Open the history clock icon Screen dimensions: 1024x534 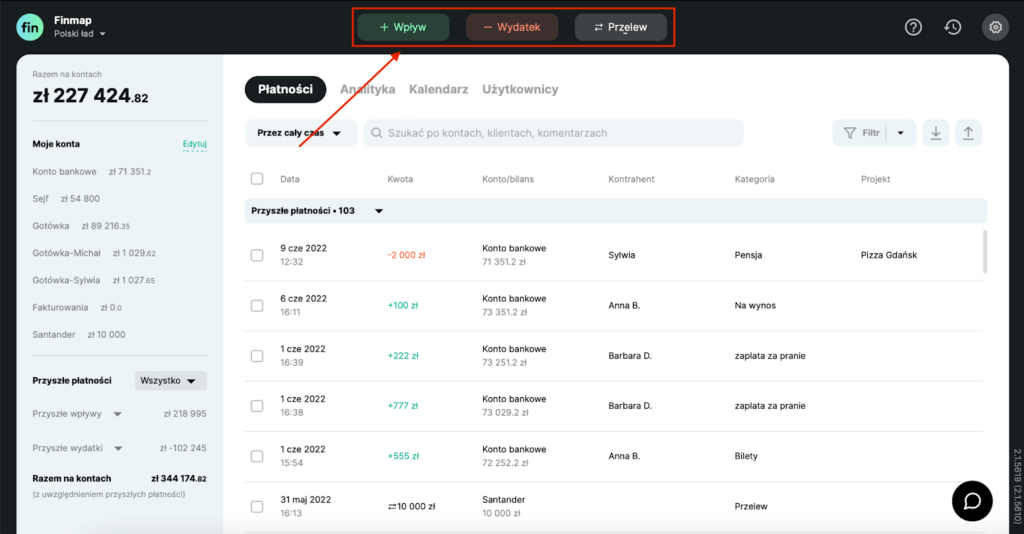(x=953, y=27)
